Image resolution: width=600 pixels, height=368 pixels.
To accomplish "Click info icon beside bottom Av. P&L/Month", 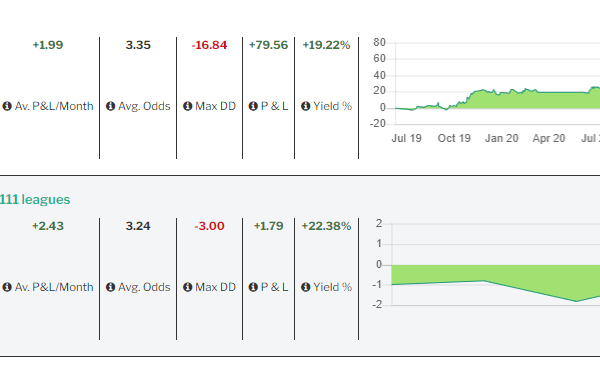I will [x=7, y=287].
